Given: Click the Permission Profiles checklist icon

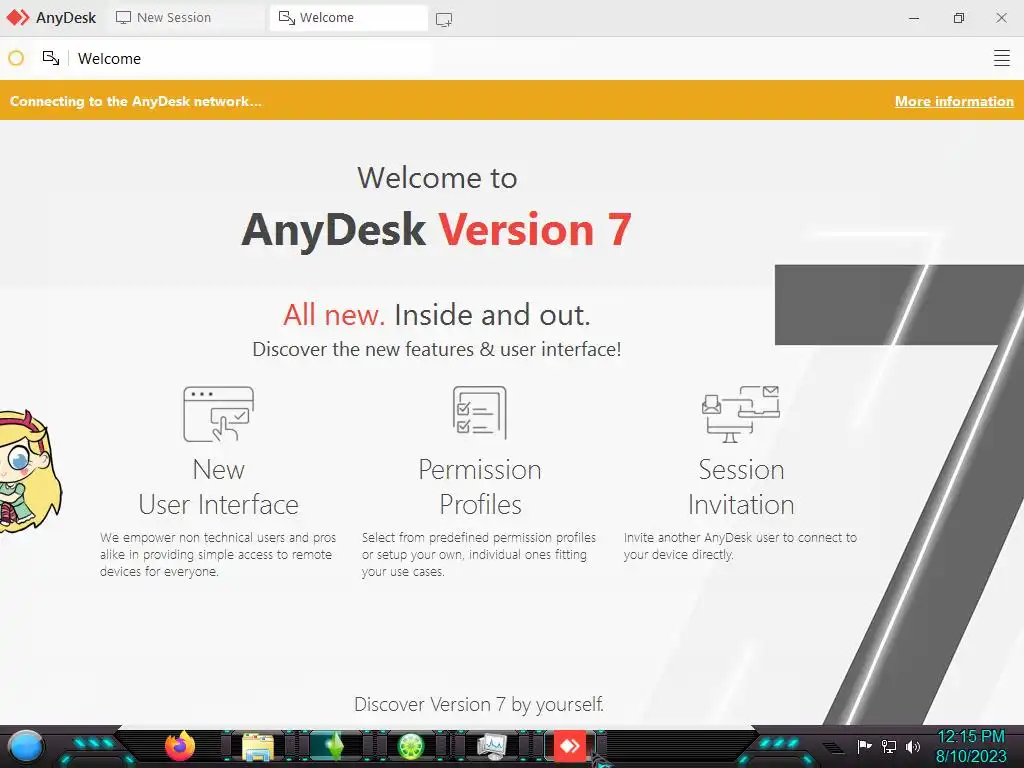Looking at the screenshot, I should pyautogui.click(x=479, y=412).
